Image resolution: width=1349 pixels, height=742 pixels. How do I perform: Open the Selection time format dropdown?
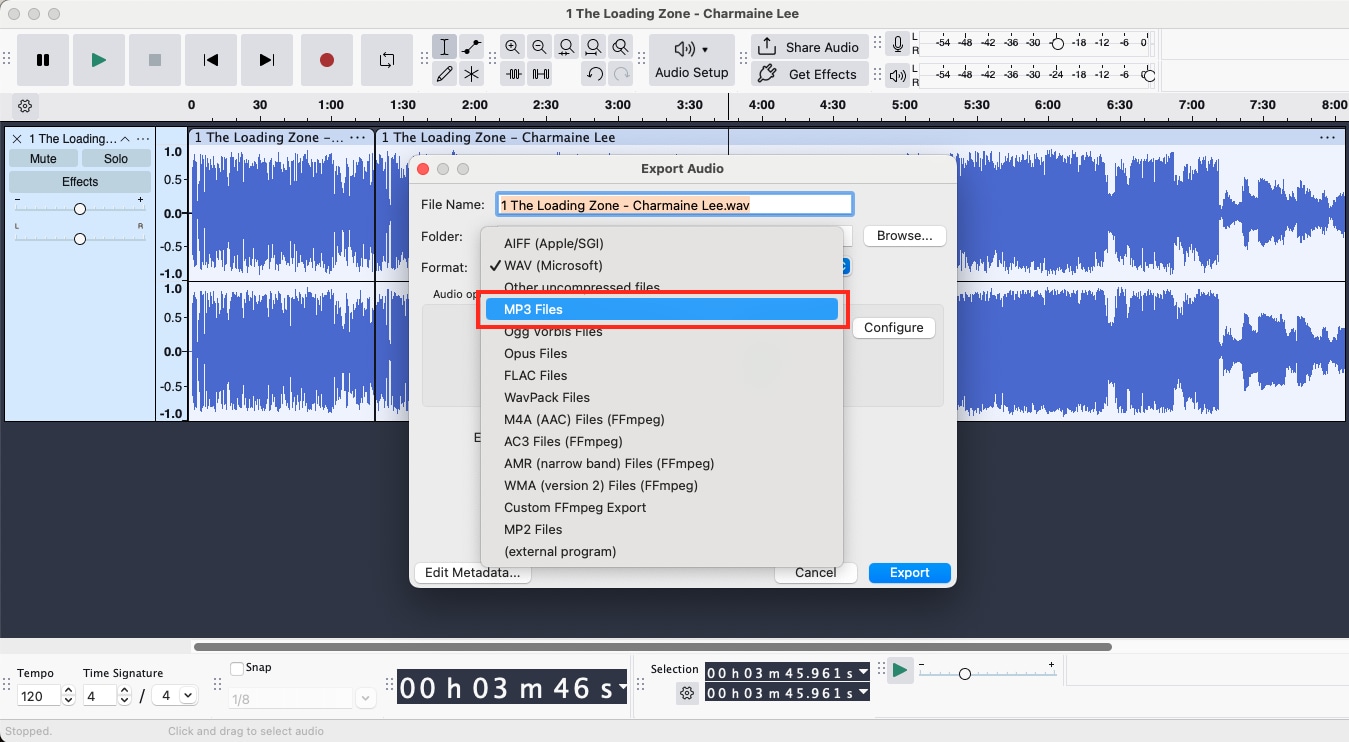[861, 672]
